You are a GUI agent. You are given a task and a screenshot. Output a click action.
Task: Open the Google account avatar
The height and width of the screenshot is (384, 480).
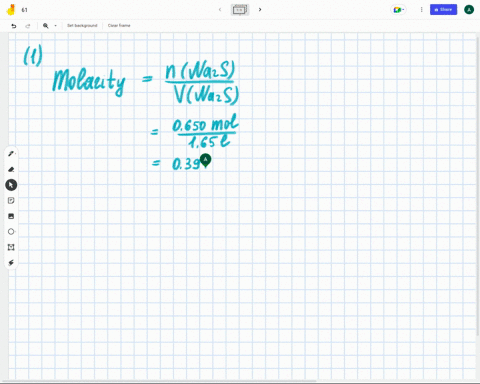(469, 10)
